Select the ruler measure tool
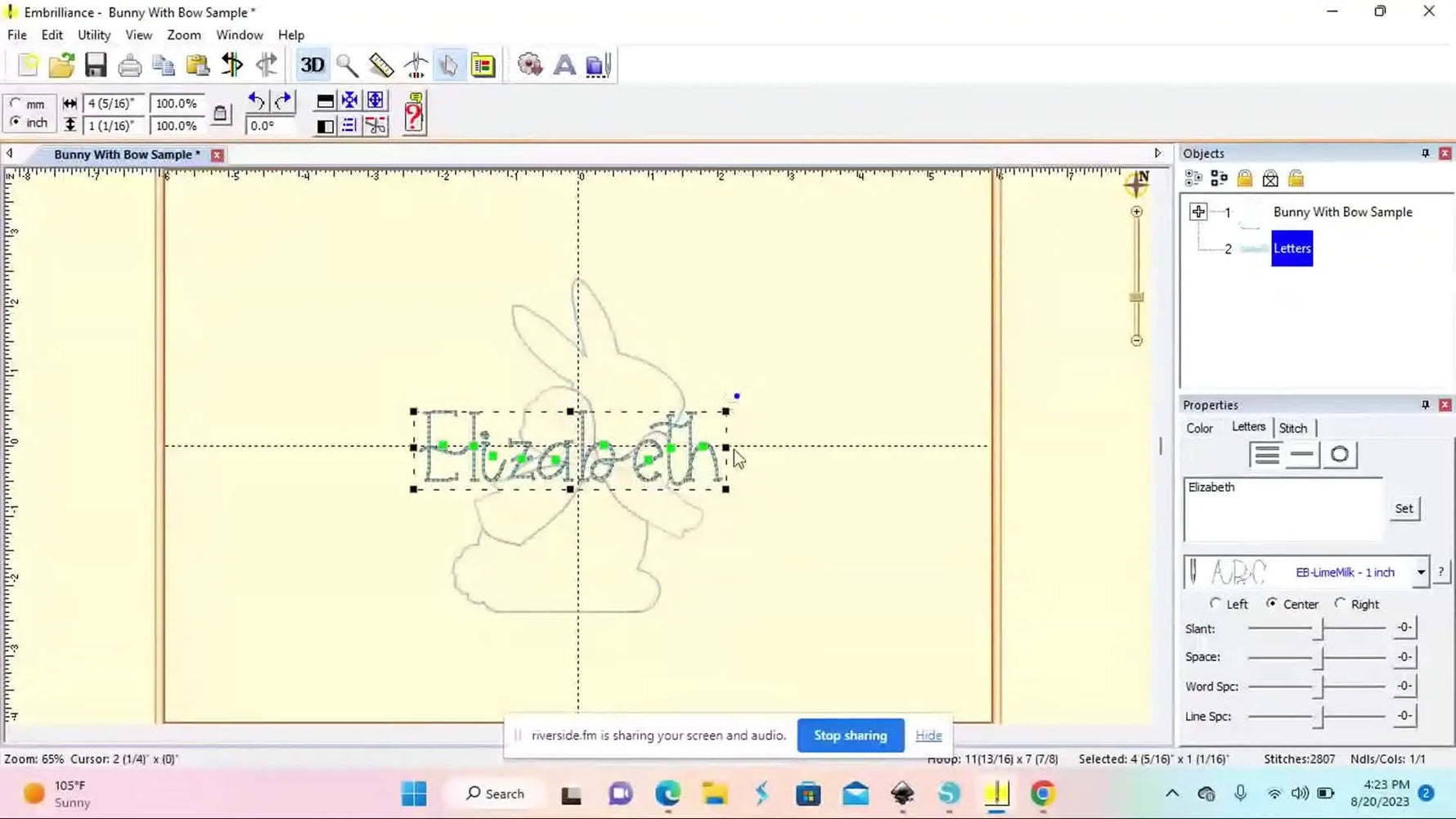 381,65
